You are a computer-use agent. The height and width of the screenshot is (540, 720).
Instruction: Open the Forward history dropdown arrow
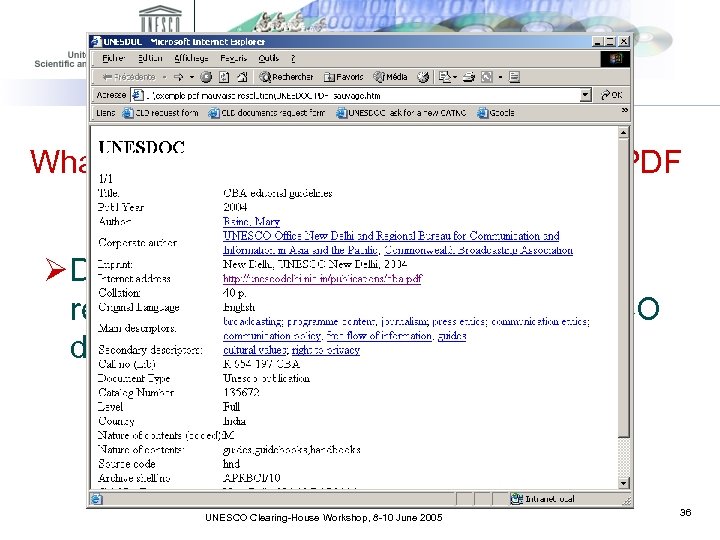[x=192, y=77]
